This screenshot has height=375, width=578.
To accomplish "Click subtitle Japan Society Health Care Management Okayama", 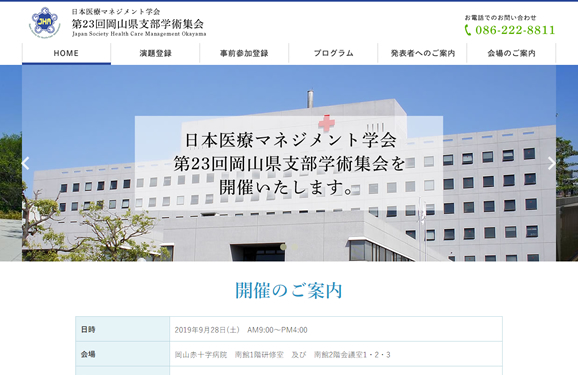I will coord(139,34).
